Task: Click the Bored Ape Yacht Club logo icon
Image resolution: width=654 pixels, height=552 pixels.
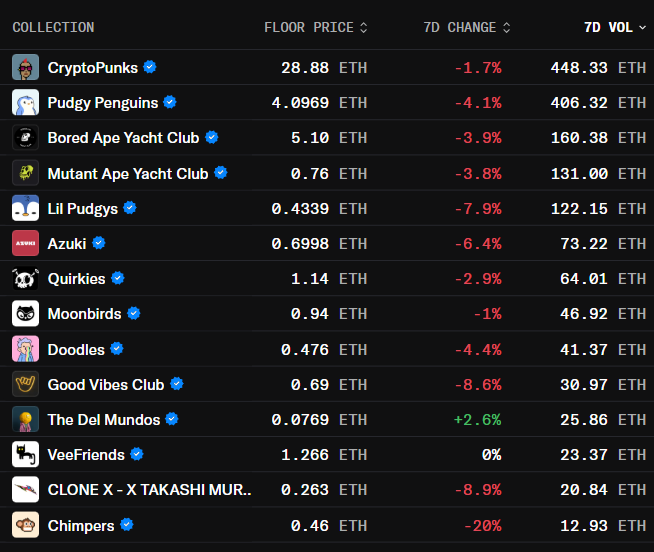Action: [x=25, y=137]
